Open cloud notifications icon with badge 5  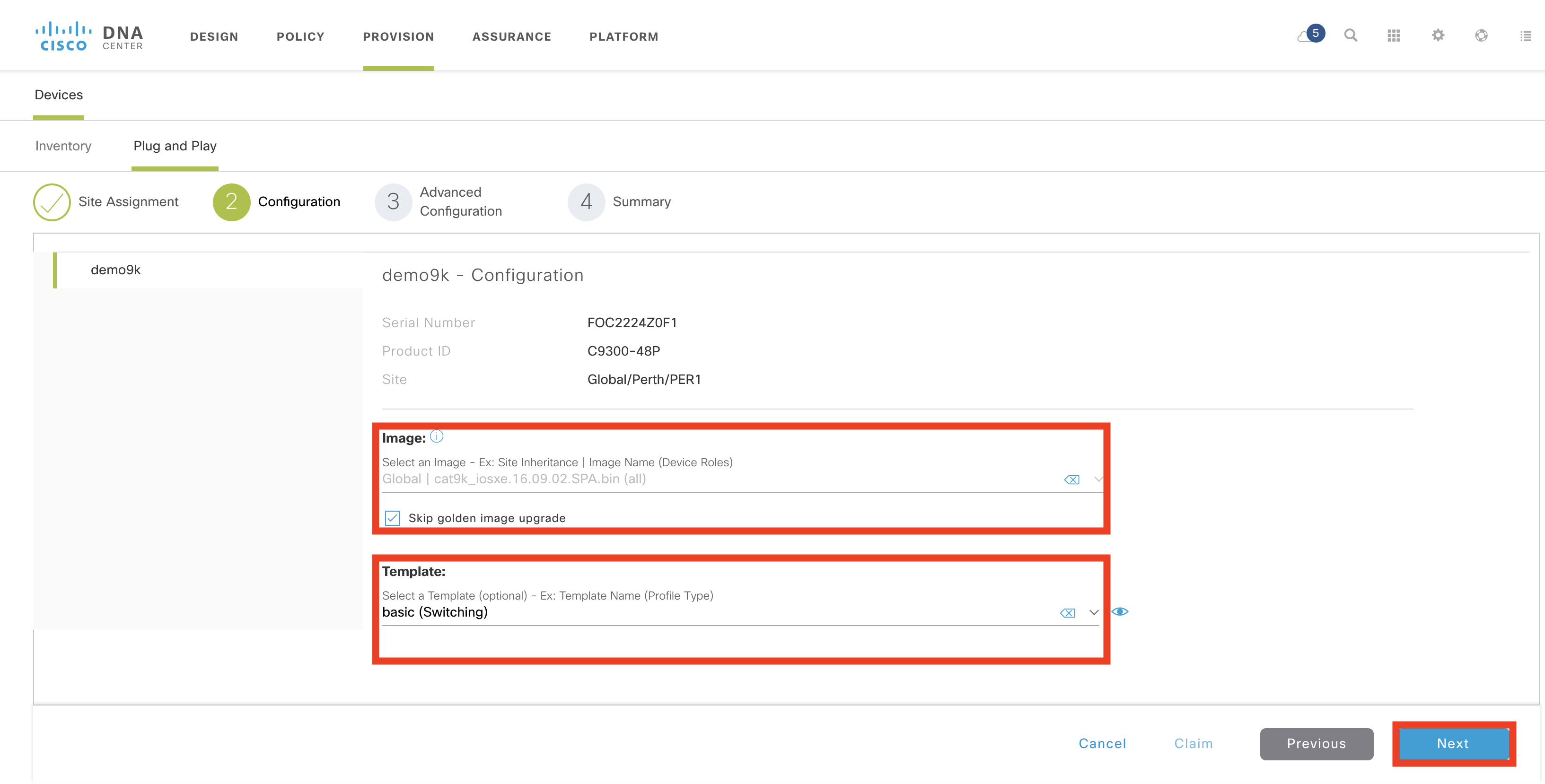1308,35
